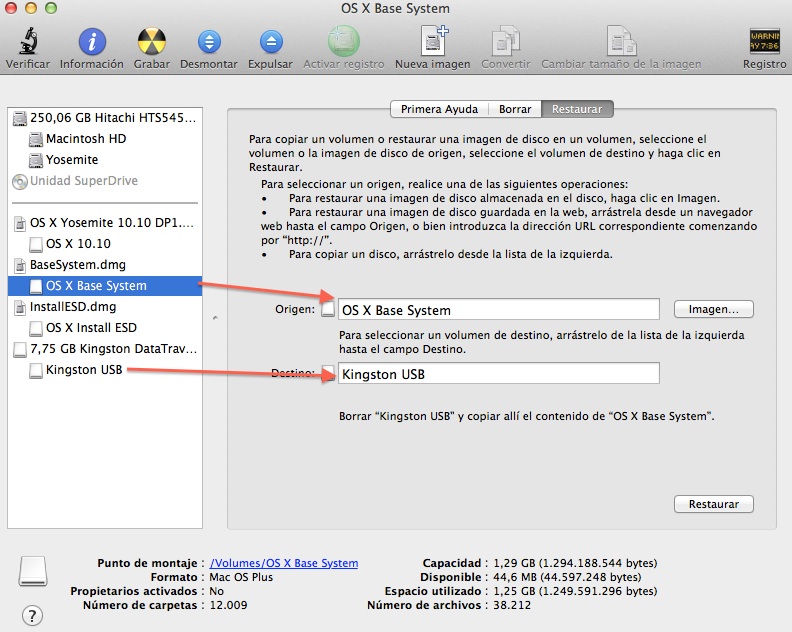792x632 pixels.
Task: Select OS X Install ESD volume
Action: (x=105, y=328)
